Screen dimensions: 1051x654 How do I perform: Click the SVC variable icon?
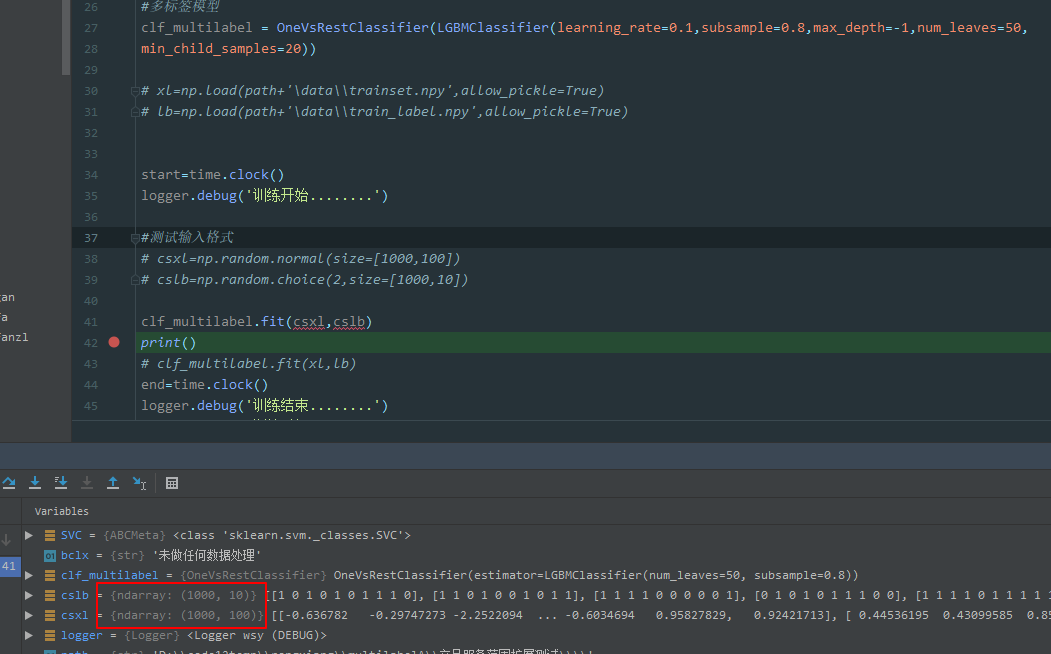click(50, 535)
